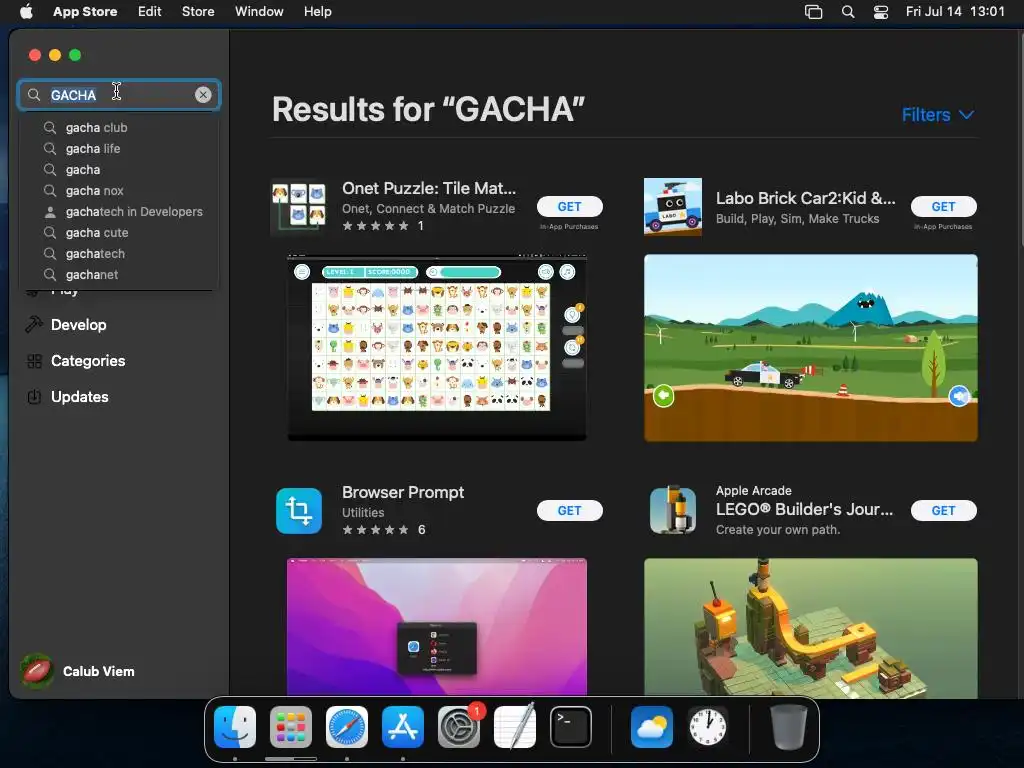Open the App Store menu
This screenshot has width=1024, height=768.
coord(85,11)
